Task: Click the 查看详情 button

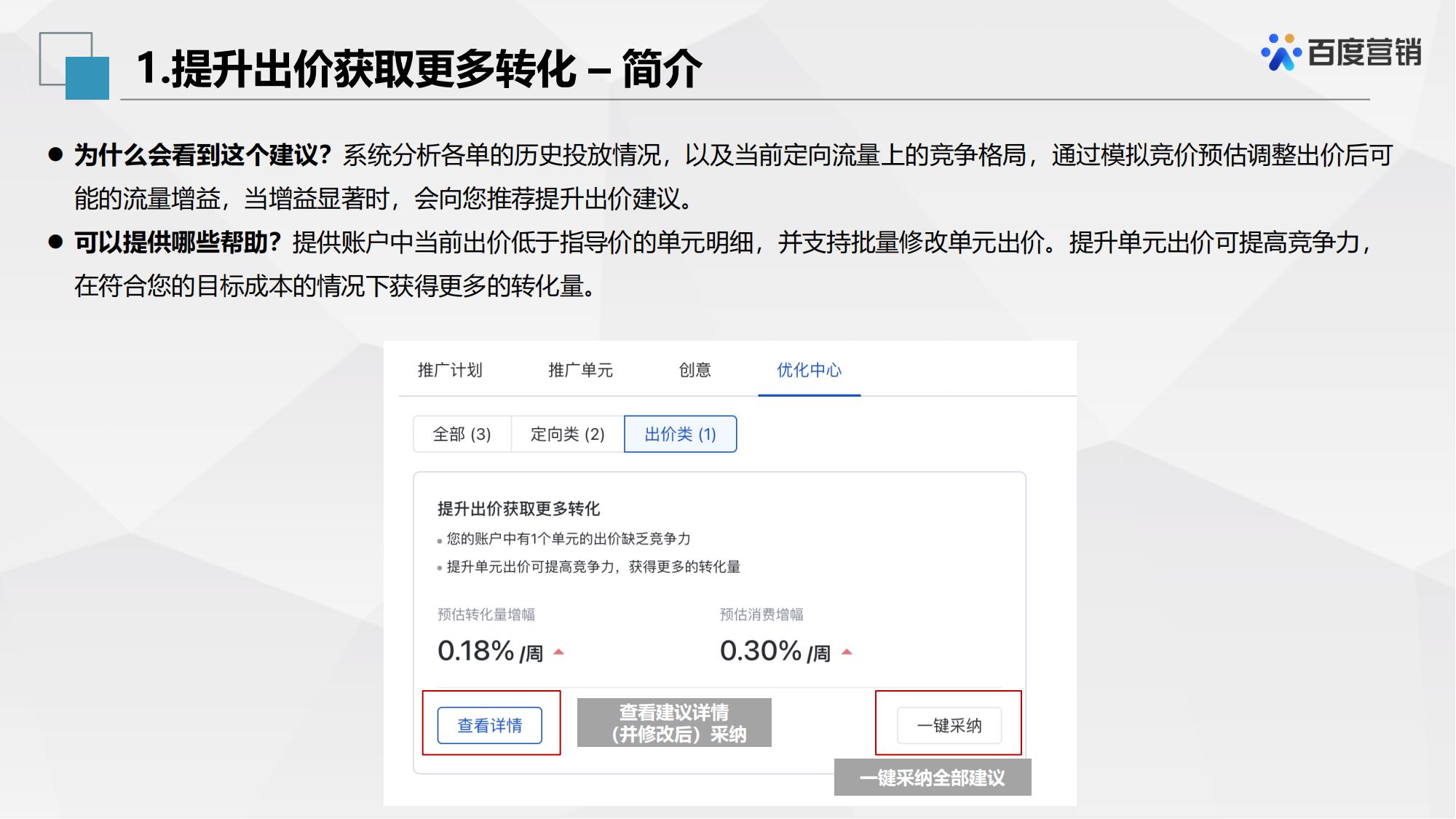Action: pyautogui.click(x=490, y=725)
